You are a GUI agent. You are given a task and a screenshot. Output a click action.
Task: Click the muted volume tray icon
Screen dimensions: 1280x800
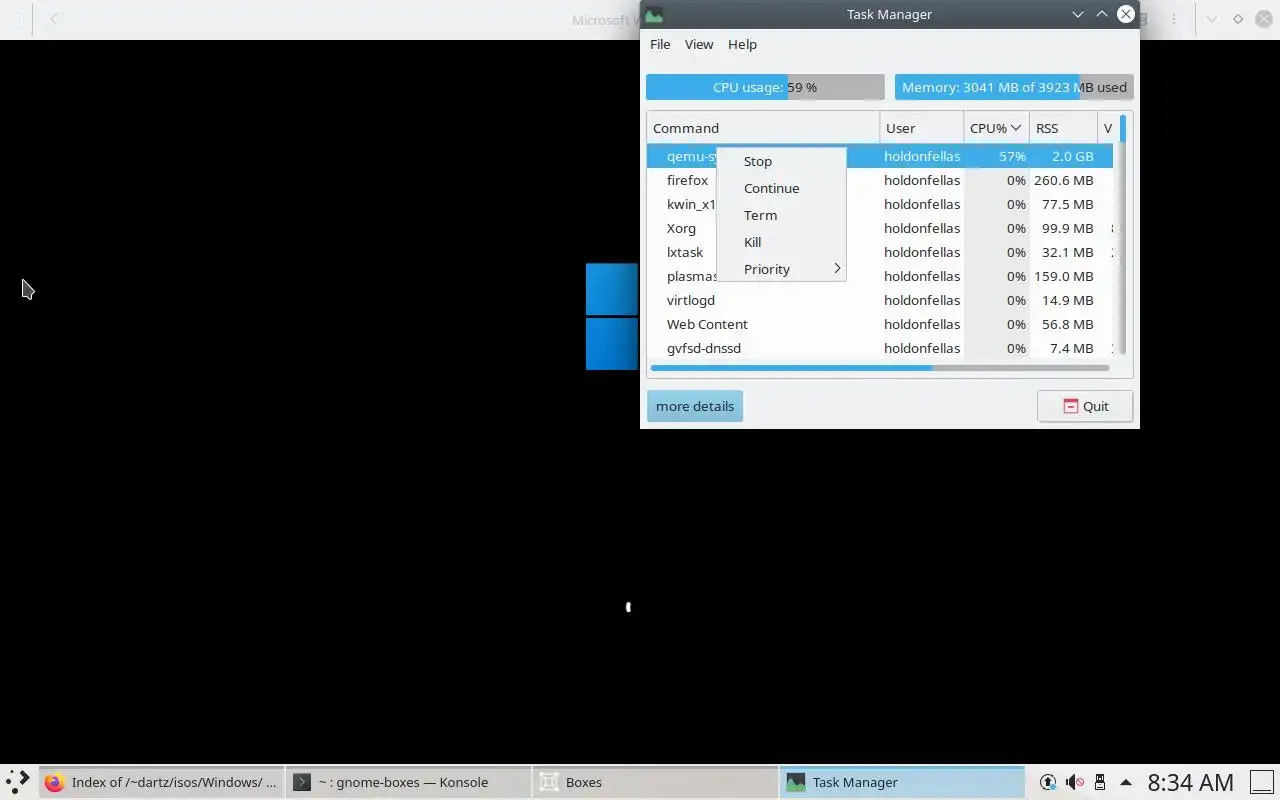point(1074,782)
